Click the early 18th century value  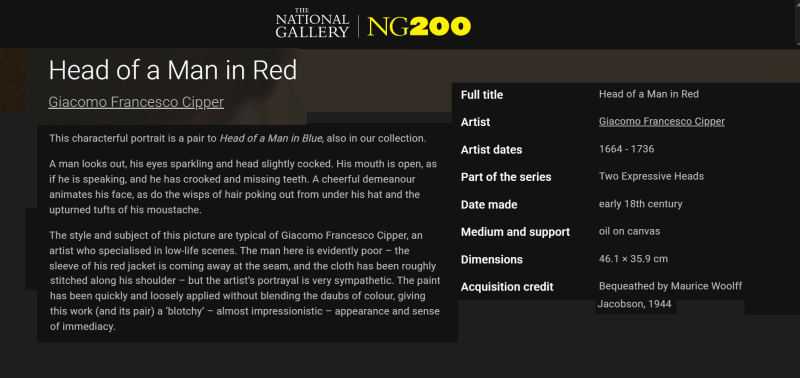point(640,204)
